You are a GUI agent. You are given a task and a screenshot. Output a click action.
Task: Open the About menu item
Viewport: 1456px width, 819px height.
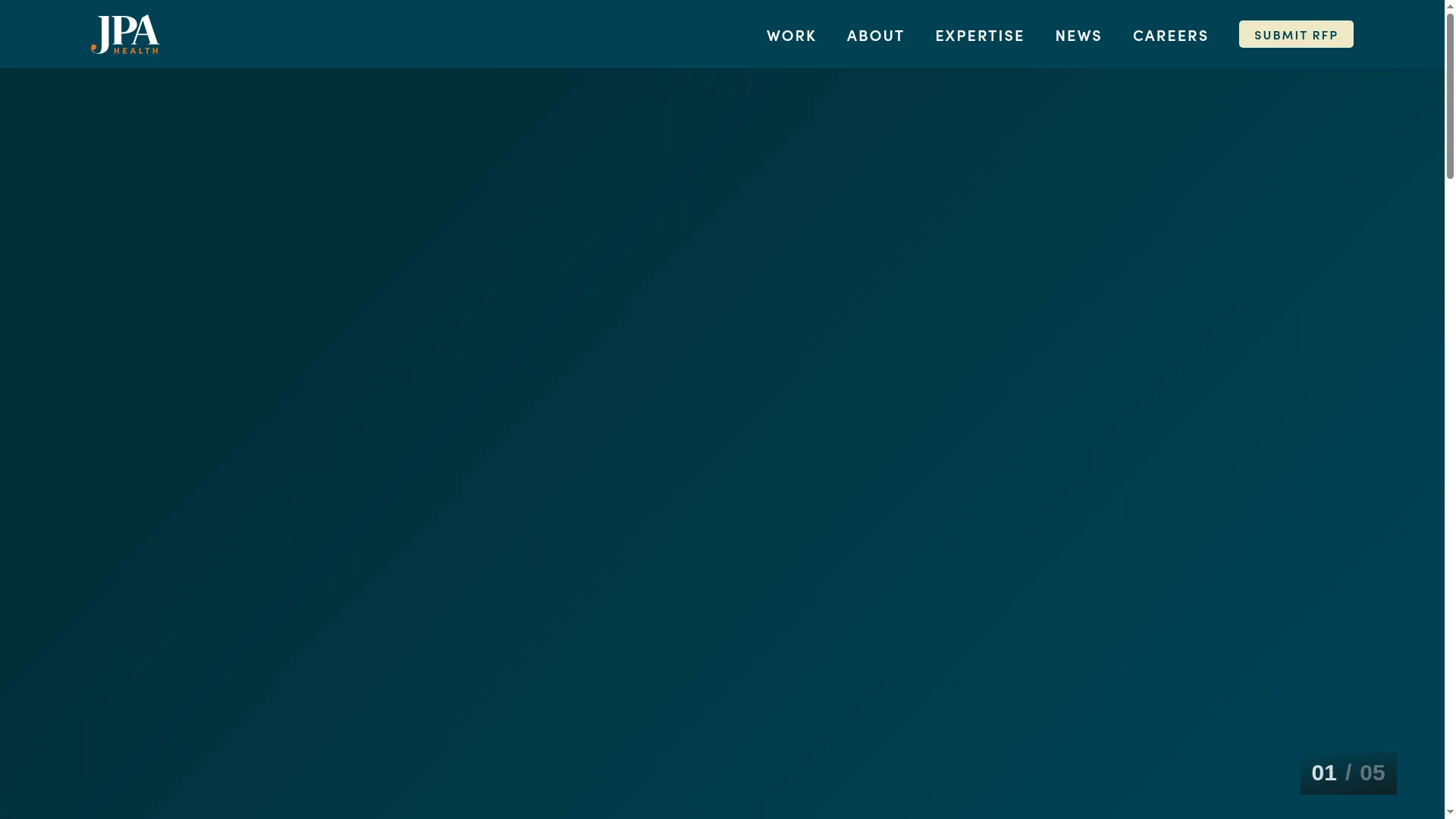pos(875,36)
